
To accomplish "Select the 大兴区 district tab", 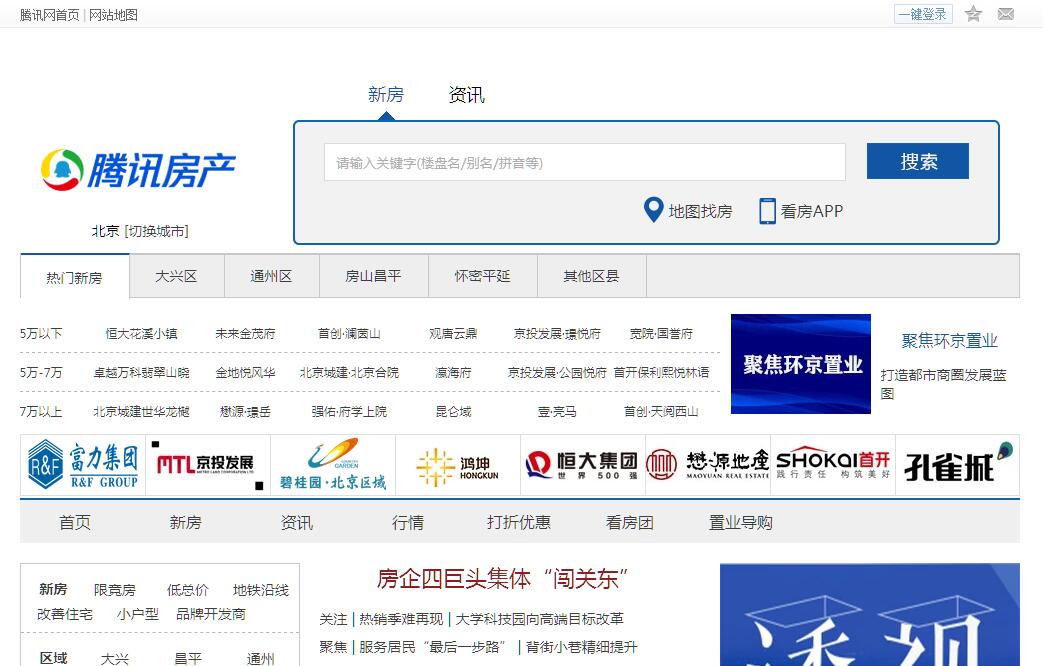I will 176,276.
